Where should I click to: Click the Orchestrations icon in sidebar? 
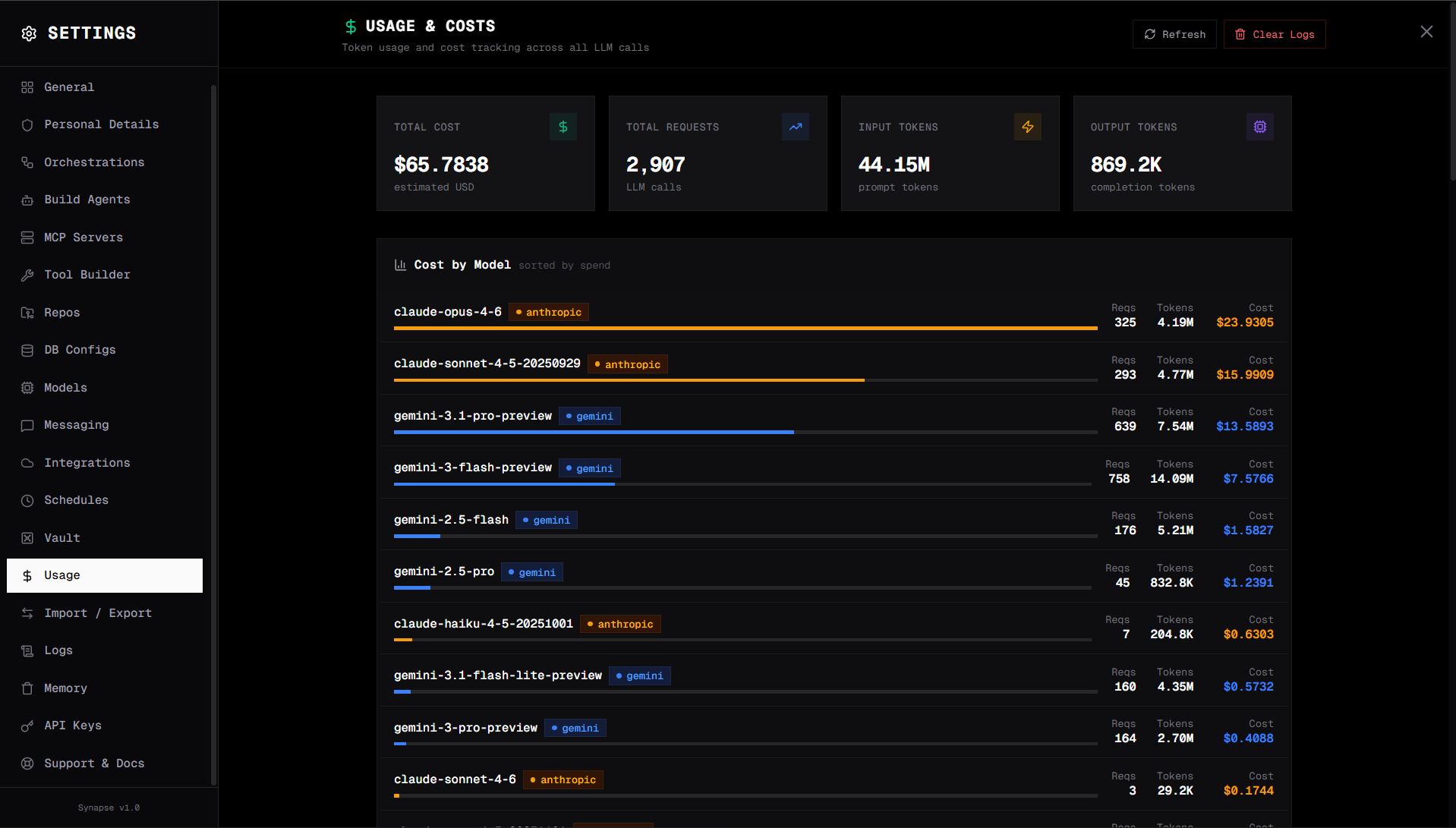[x=27, y=162]
